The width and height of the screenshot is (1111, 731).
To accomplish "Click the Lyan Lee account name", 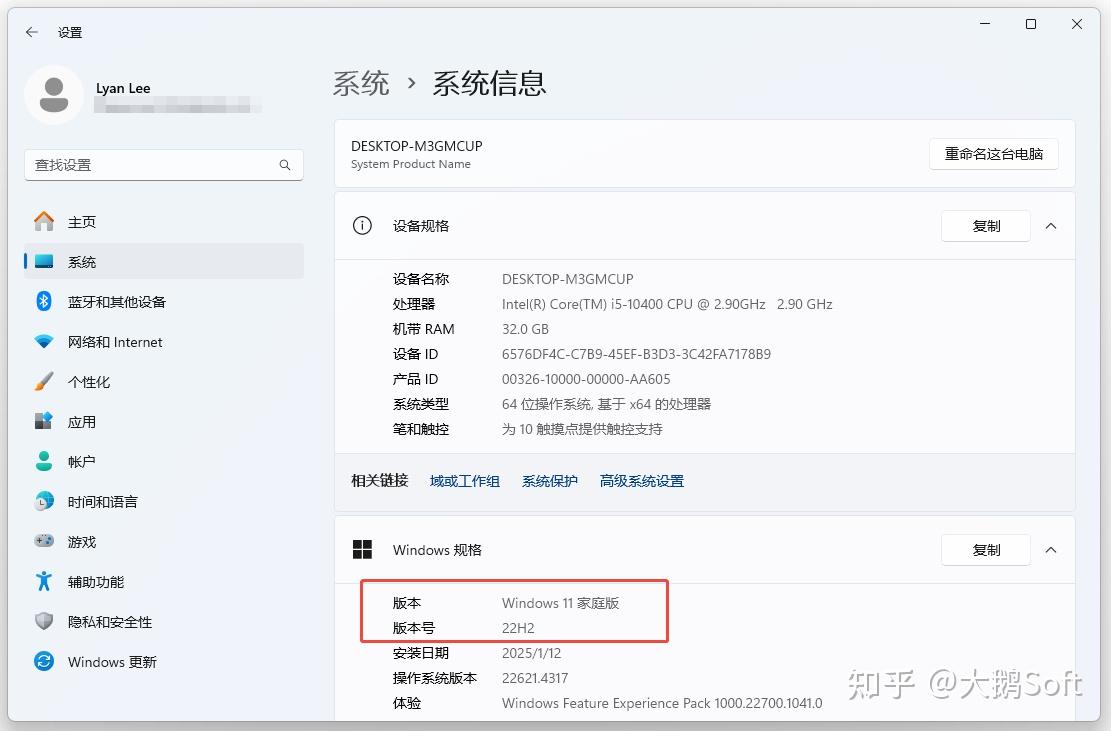I will [123, 89].
